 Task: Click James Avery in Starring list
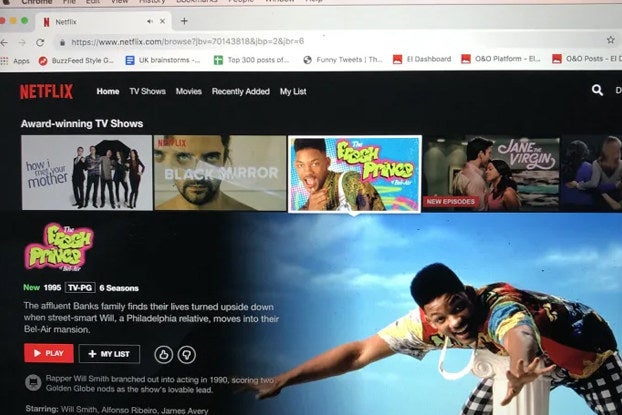[185, 411]
